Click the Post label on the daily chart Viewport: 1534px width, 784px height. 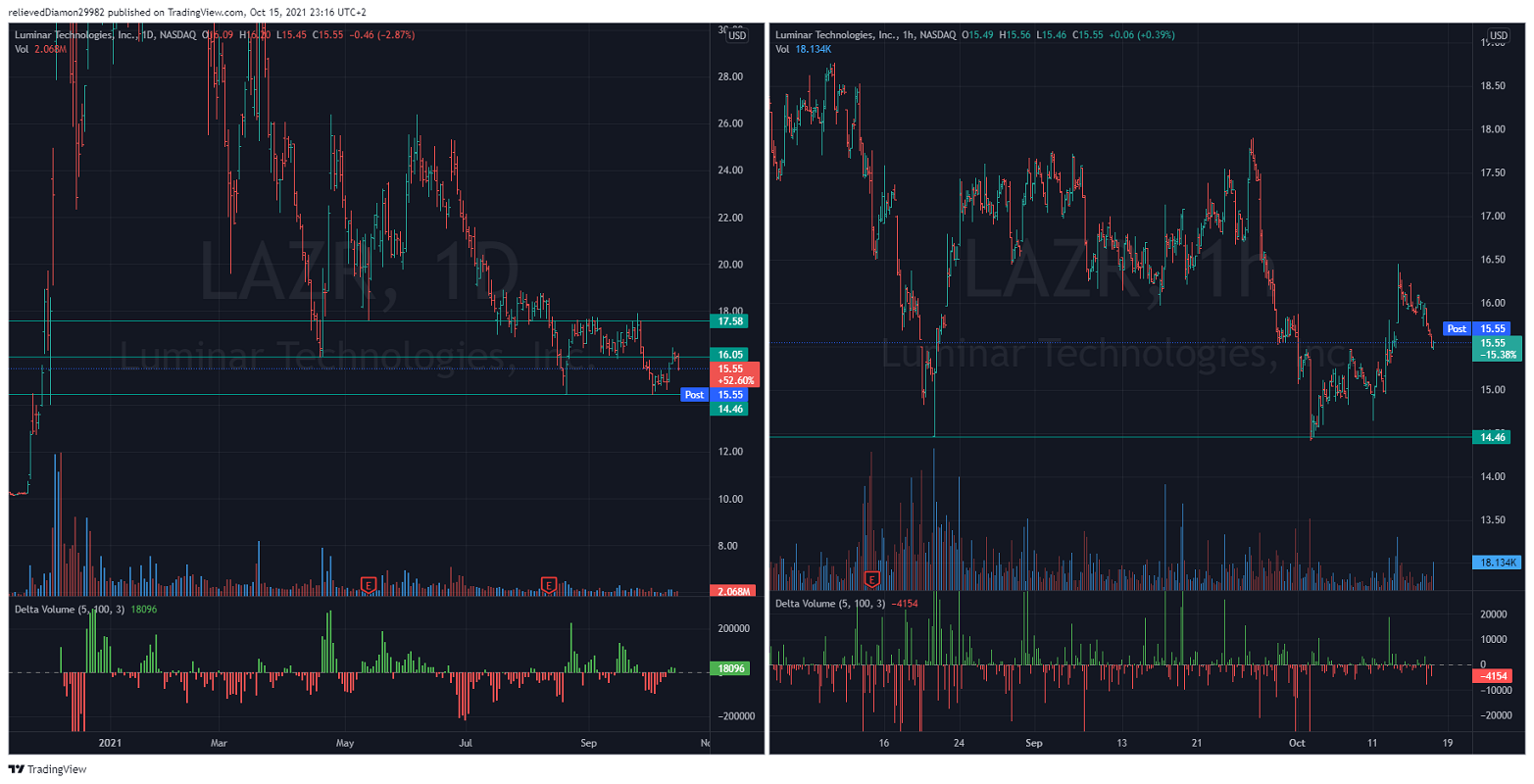pyautogui.click(x=694, y=395)
